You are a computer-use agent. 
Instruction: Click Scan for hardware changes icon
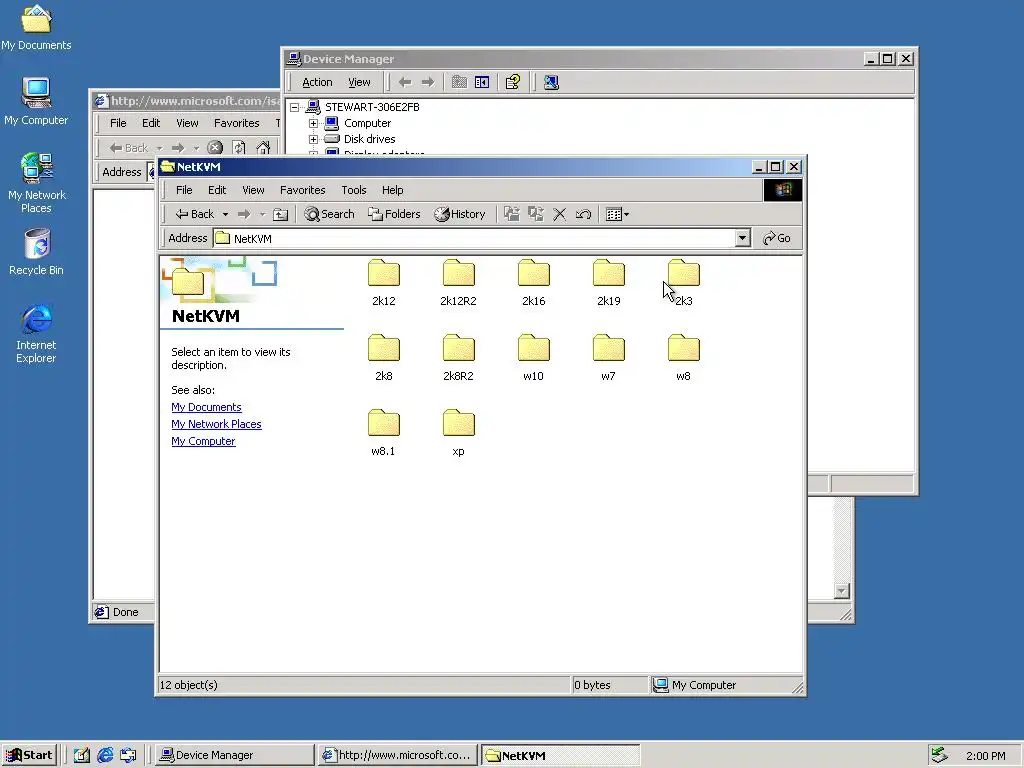pos(551,82)
